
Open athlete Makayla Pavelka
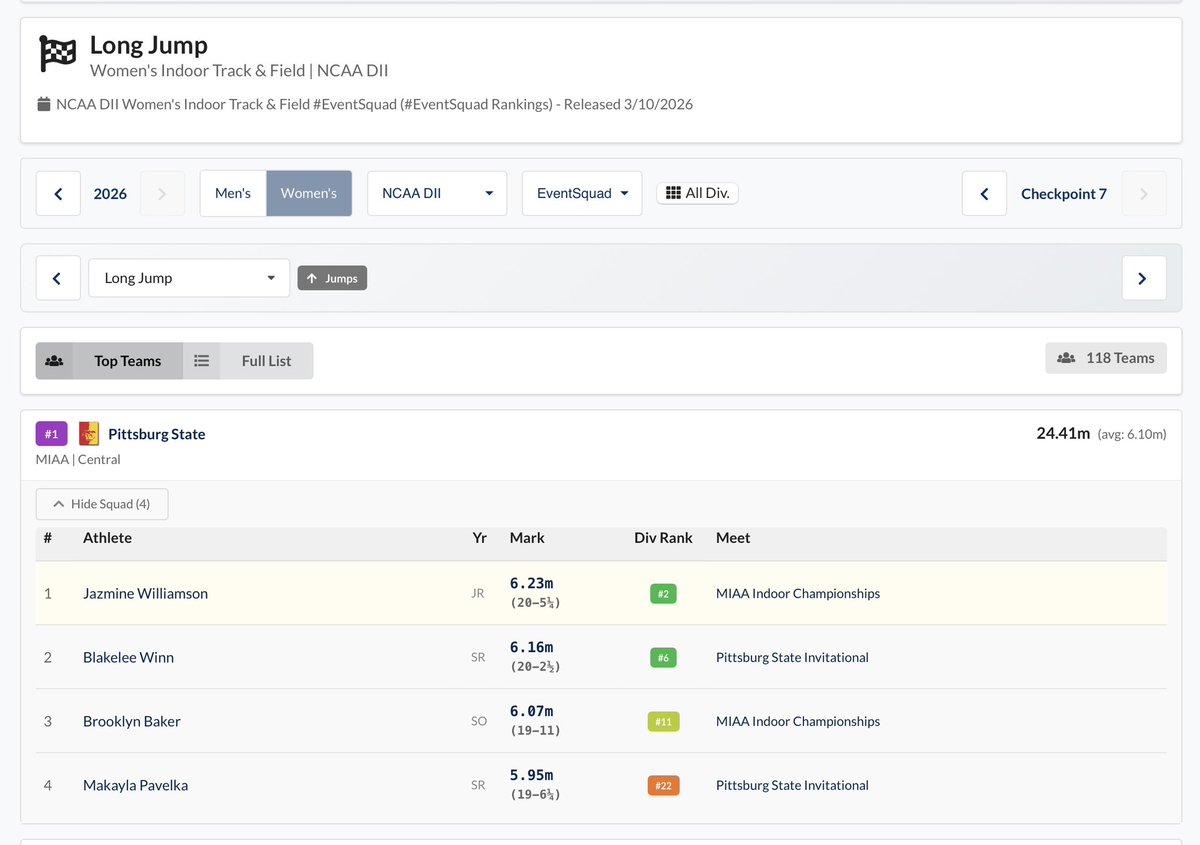coord(135,785)
